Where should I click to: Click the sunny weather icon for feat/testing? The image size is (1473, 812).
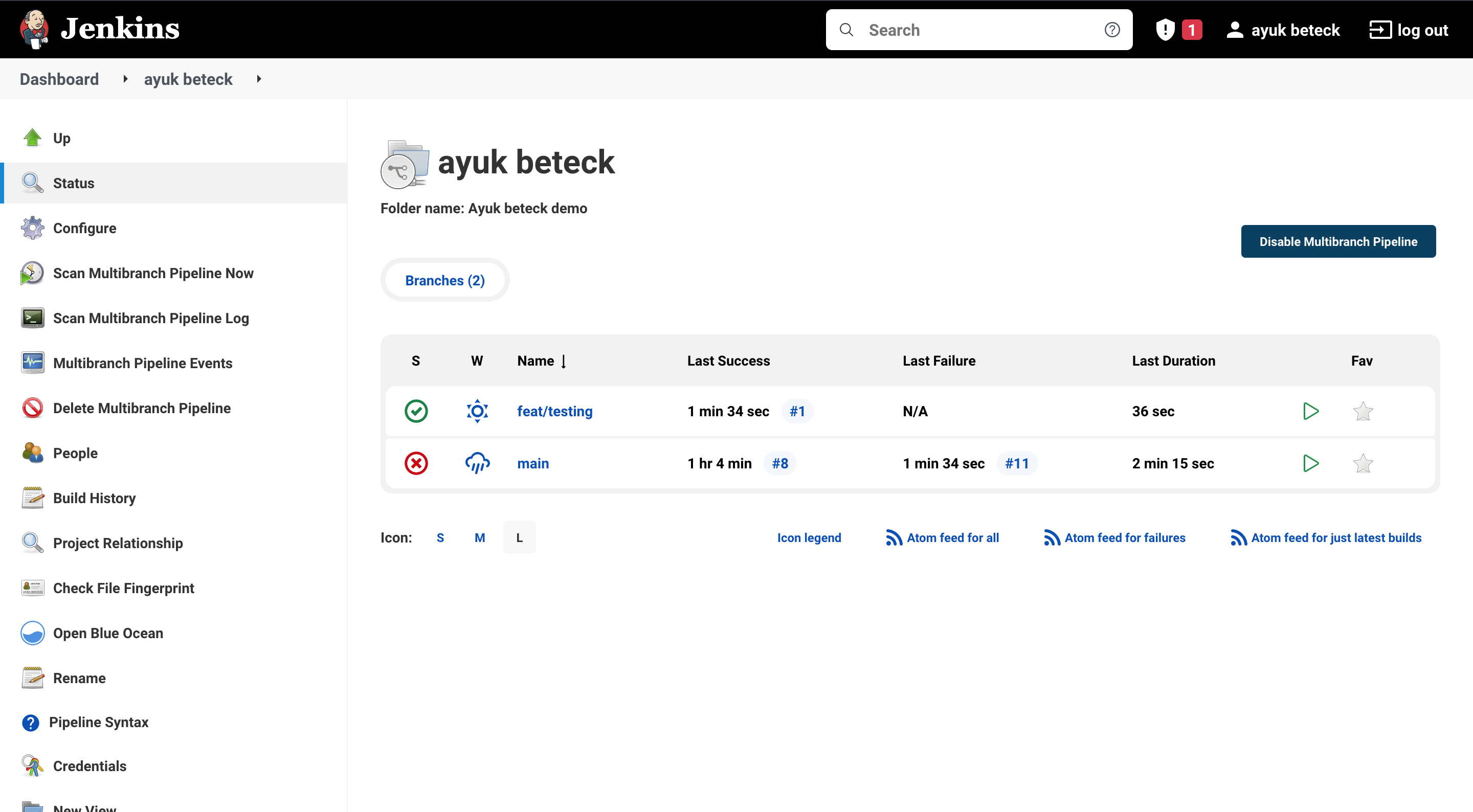coord(477,411)
